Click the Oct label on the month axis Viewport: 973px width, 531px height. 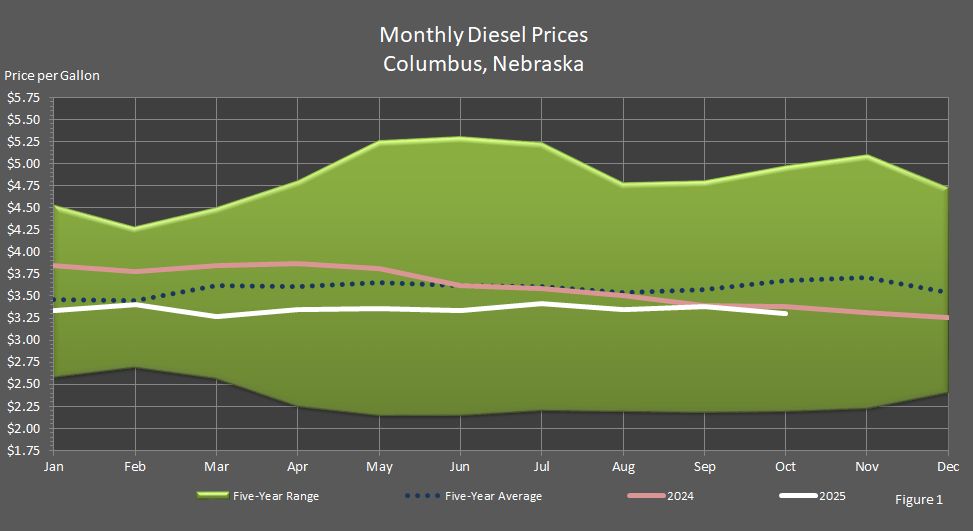point(787,467)
